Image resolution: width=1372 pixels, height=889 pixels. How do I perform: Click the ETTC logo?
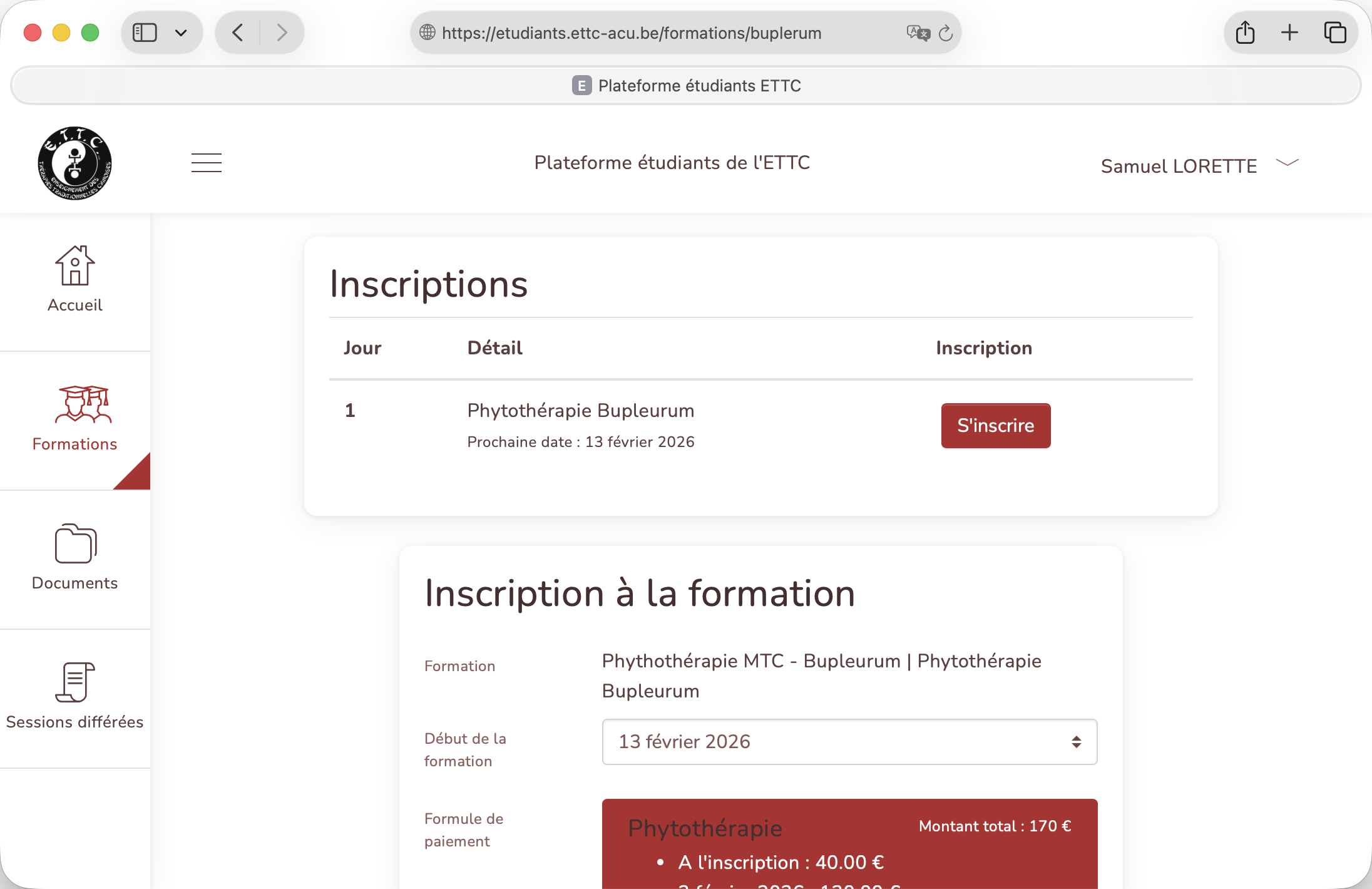point(74,163)
